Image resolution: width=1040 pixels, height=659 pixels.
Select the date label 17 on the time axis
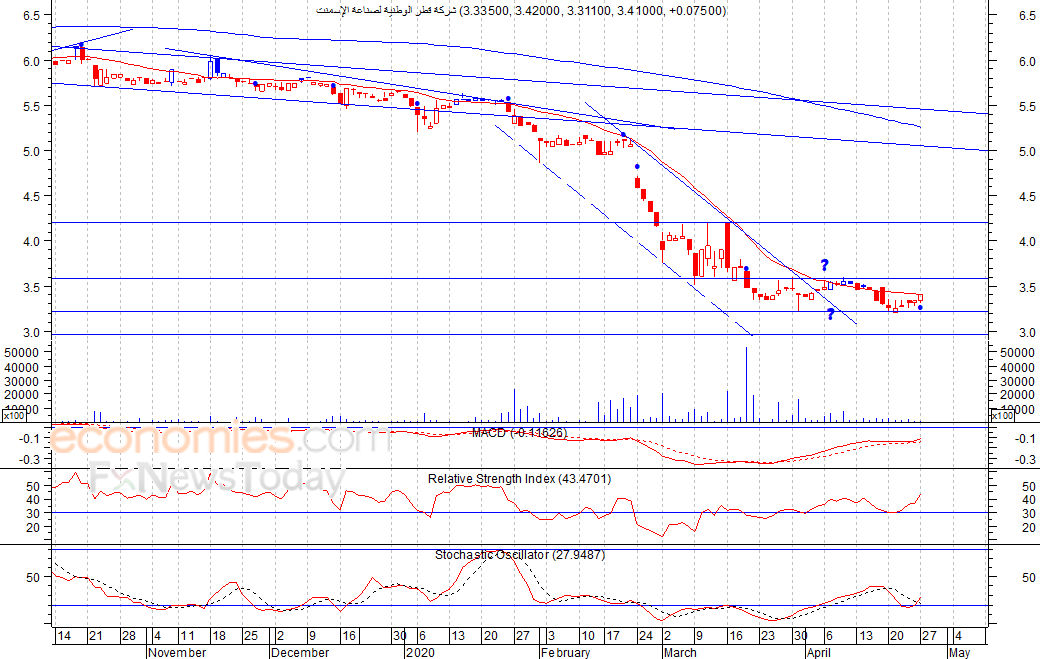[x=614, y=636]
